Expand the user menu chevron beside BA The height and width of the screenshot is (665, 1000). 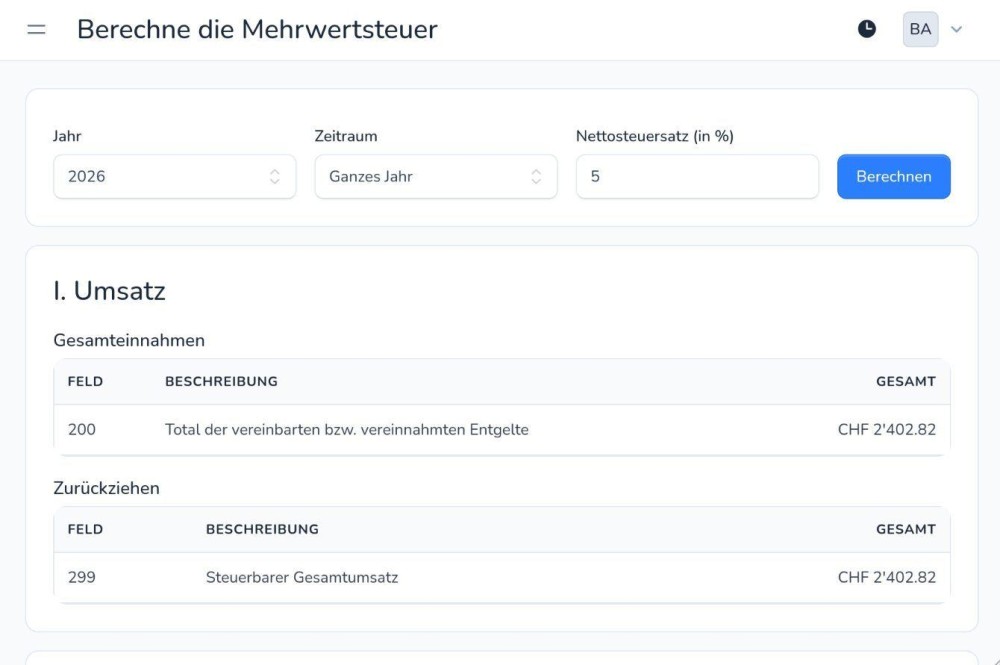(x=956, y=30)
